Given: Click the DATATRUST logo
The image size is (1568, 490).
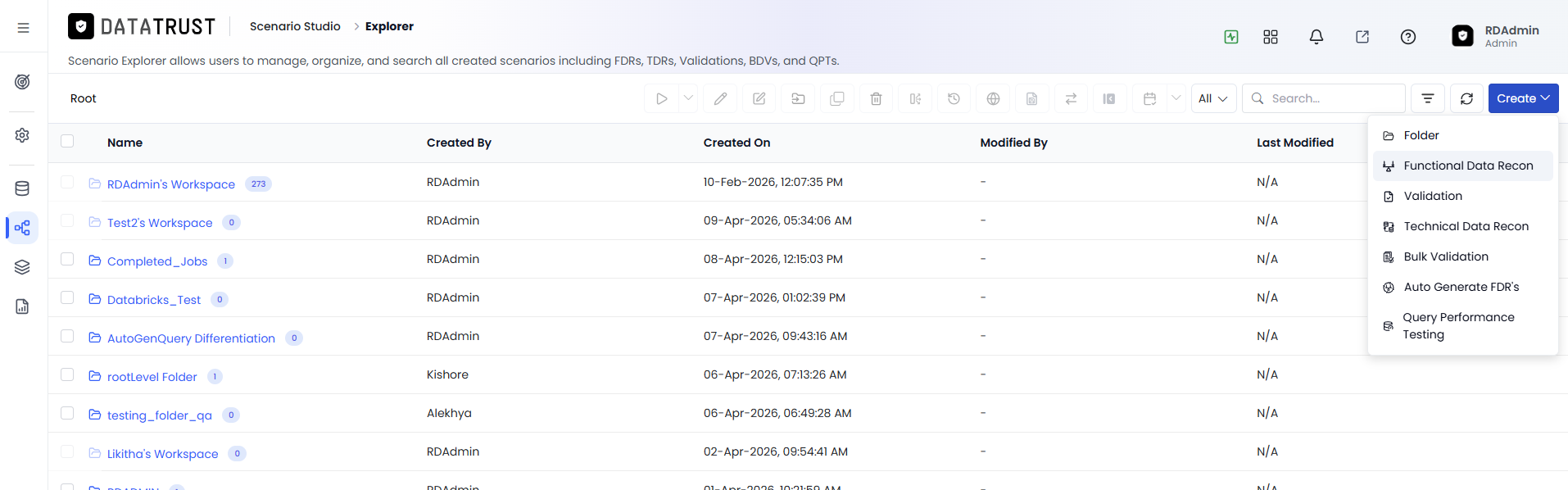Looking at the screenshot, I should (x=142, y=27).
